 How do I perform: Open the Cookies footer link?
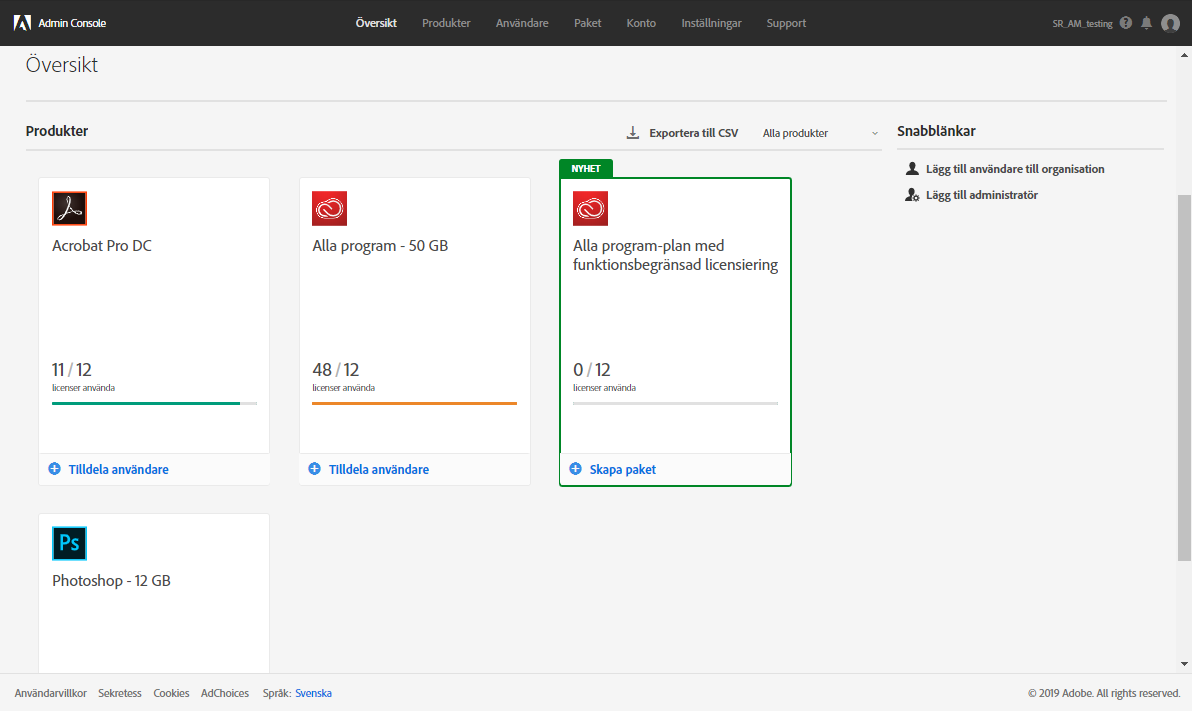[x=171, y=692]
